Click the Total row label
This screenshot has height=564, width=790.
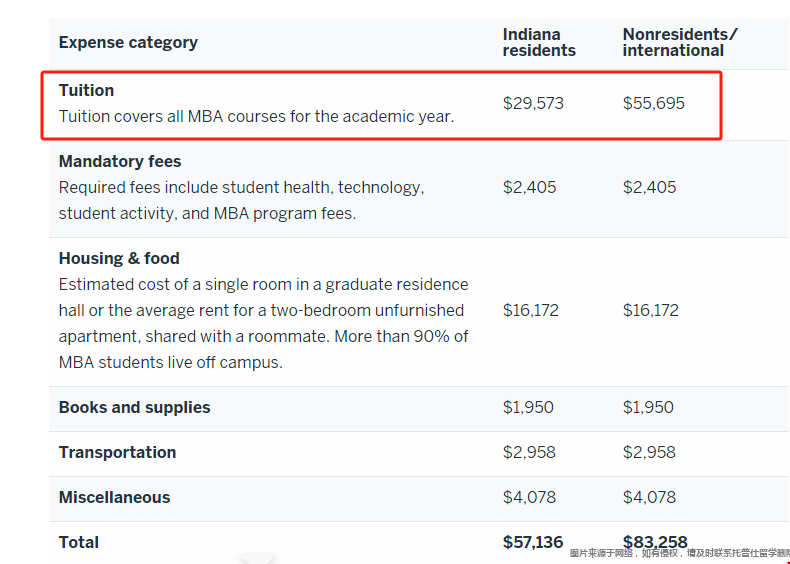79,542
